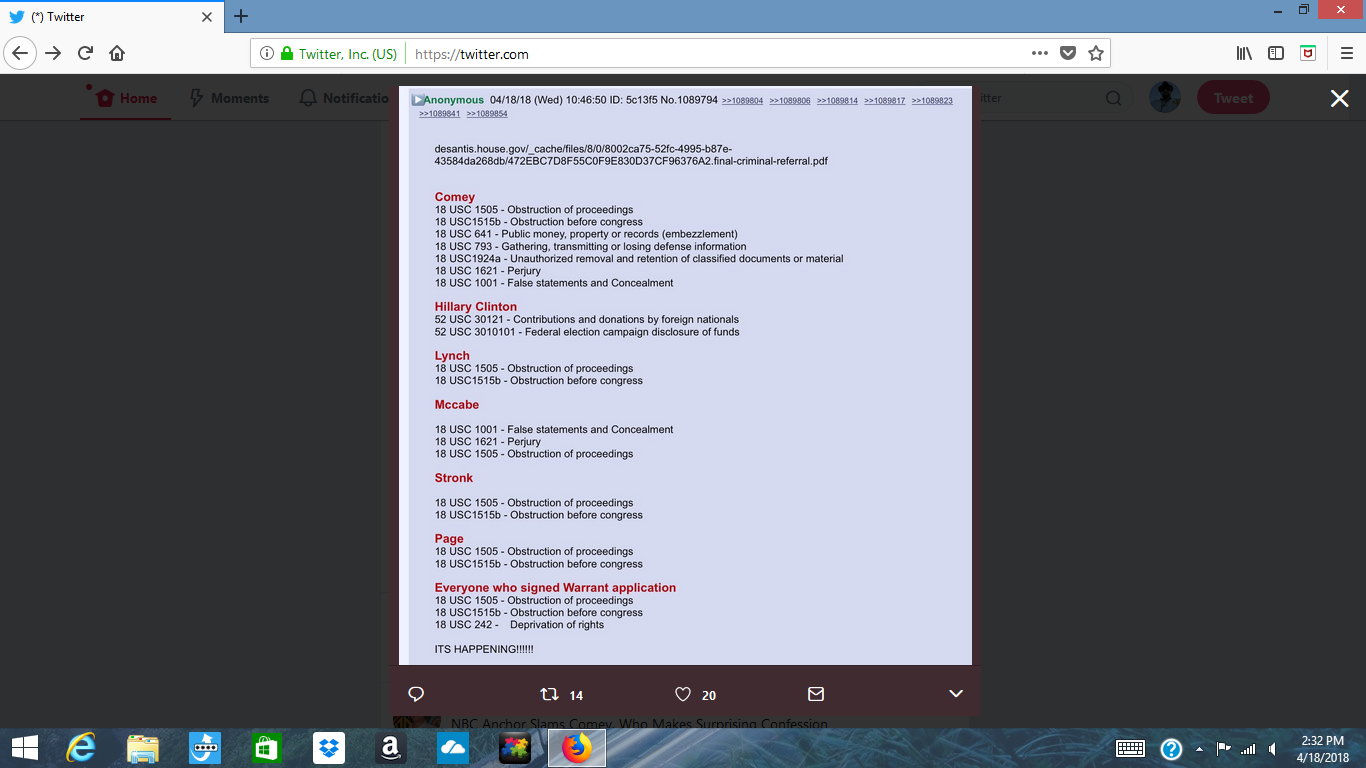This screenshot has width=1366, height=768.
Task: Open Dropbox from the taskbar
Action: click(328, 747)
